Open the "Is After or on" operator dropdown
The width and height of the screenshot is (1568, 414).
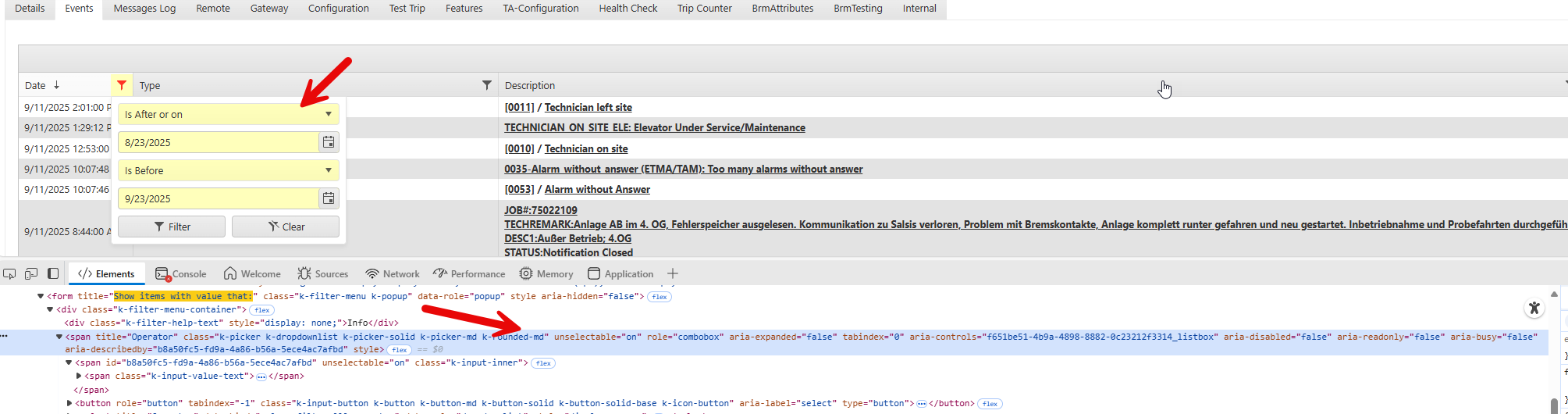click(228, 114)
